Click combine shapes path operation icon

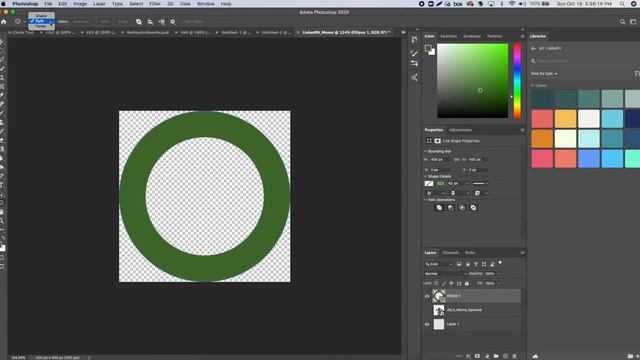coord(439,208)
